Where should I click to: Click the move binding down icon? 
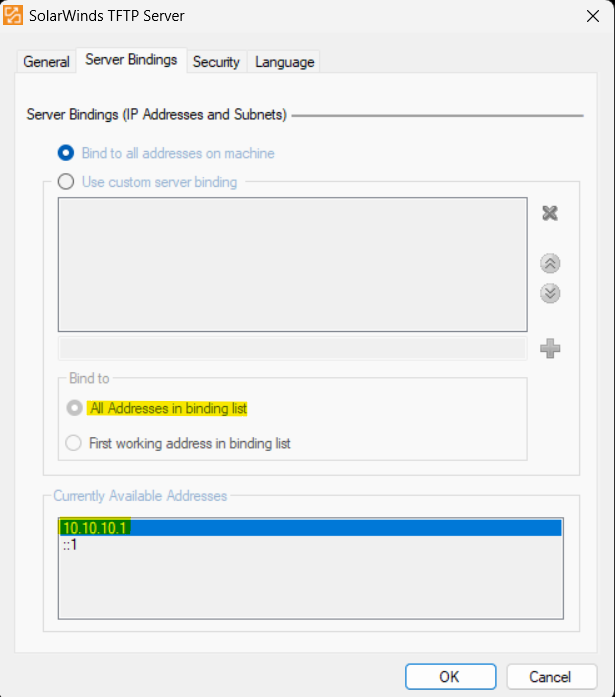[x=550, y=294]
